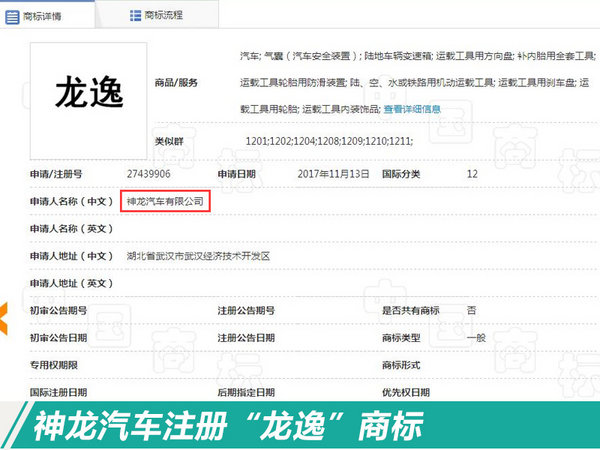Click the goods line starting 运载工具轮胎用防滑装置
Viewport: 600px width, 450px height.
click(x=414, y=83)
